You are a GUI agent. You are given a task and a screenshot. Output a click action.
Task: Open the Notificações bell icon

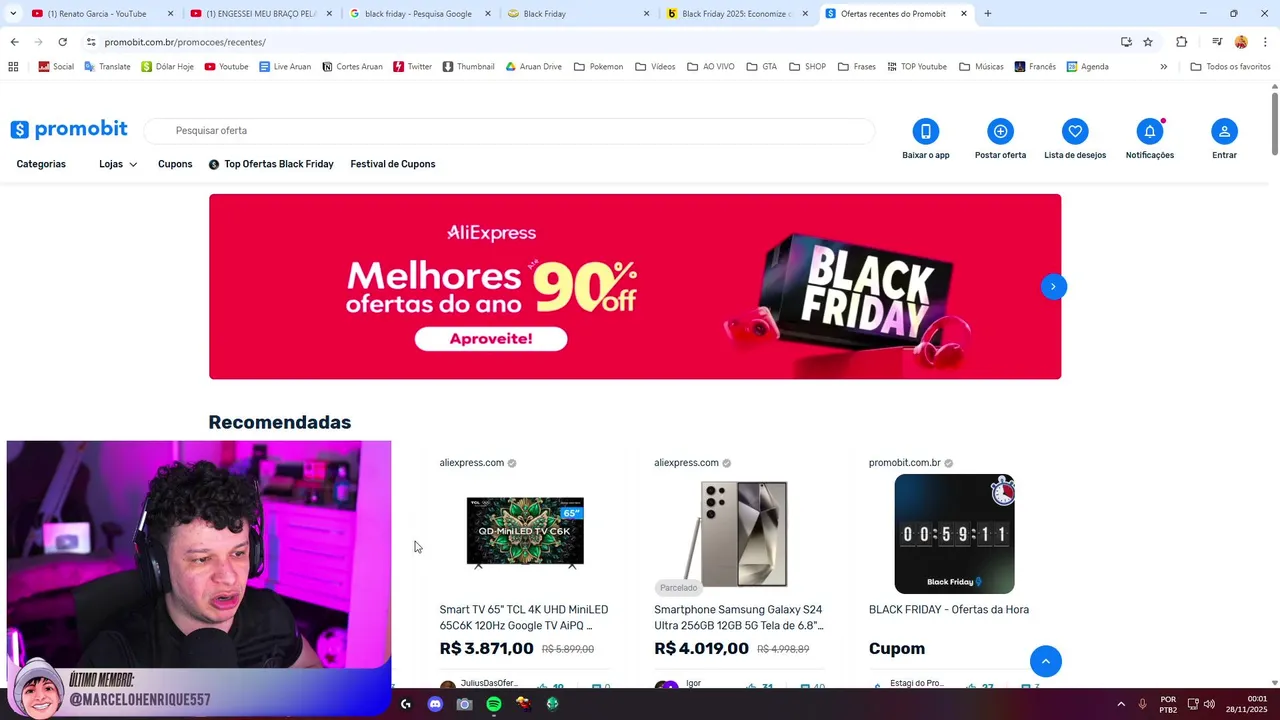1150,131
